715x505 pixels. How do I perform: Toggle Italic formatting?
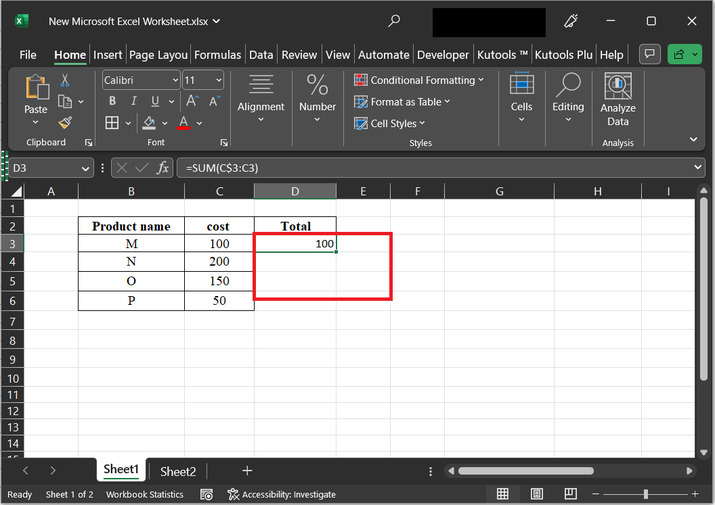(133, 101)
